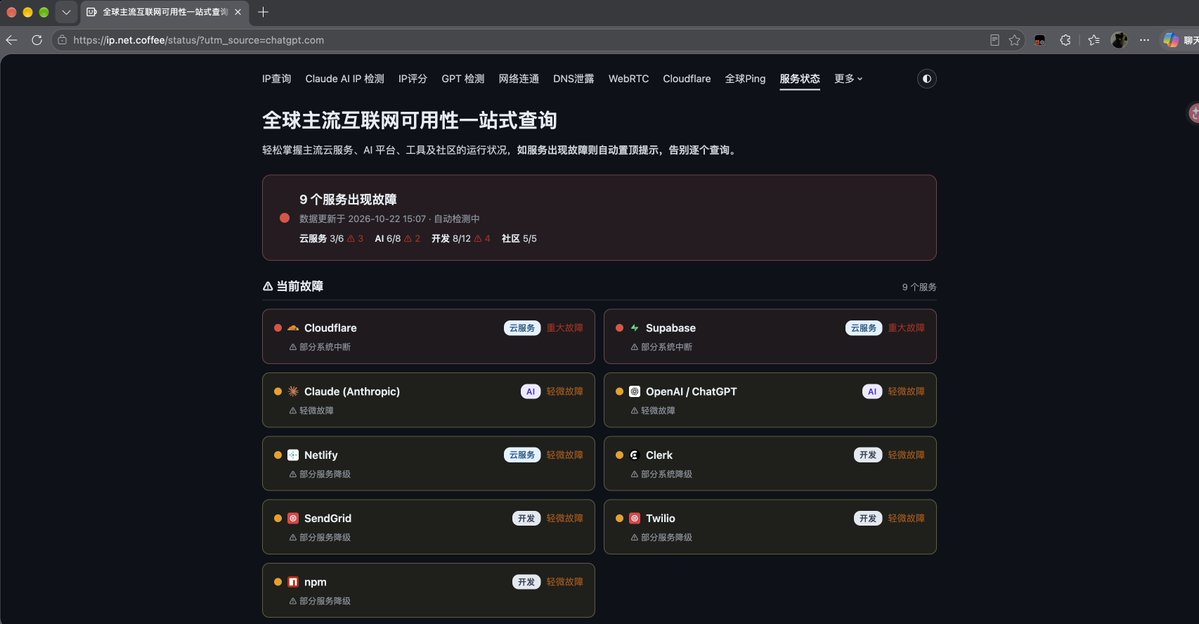Open the DNS泄露 tab
This screenshot has width=1199, height=624.
click(574, 79)
